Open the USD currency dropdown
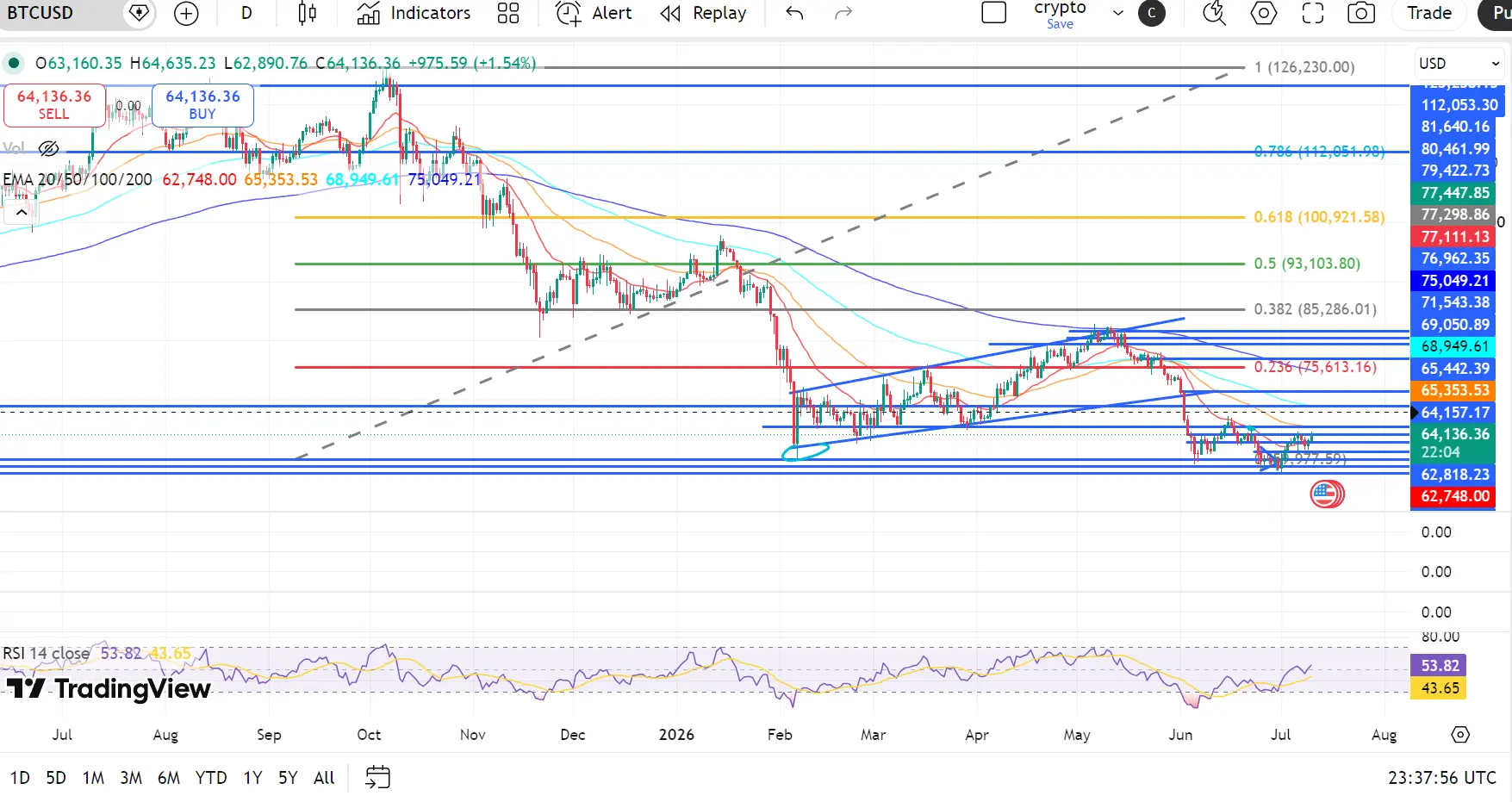The width and height of the screenshot is (1512, 802). 1459,63
